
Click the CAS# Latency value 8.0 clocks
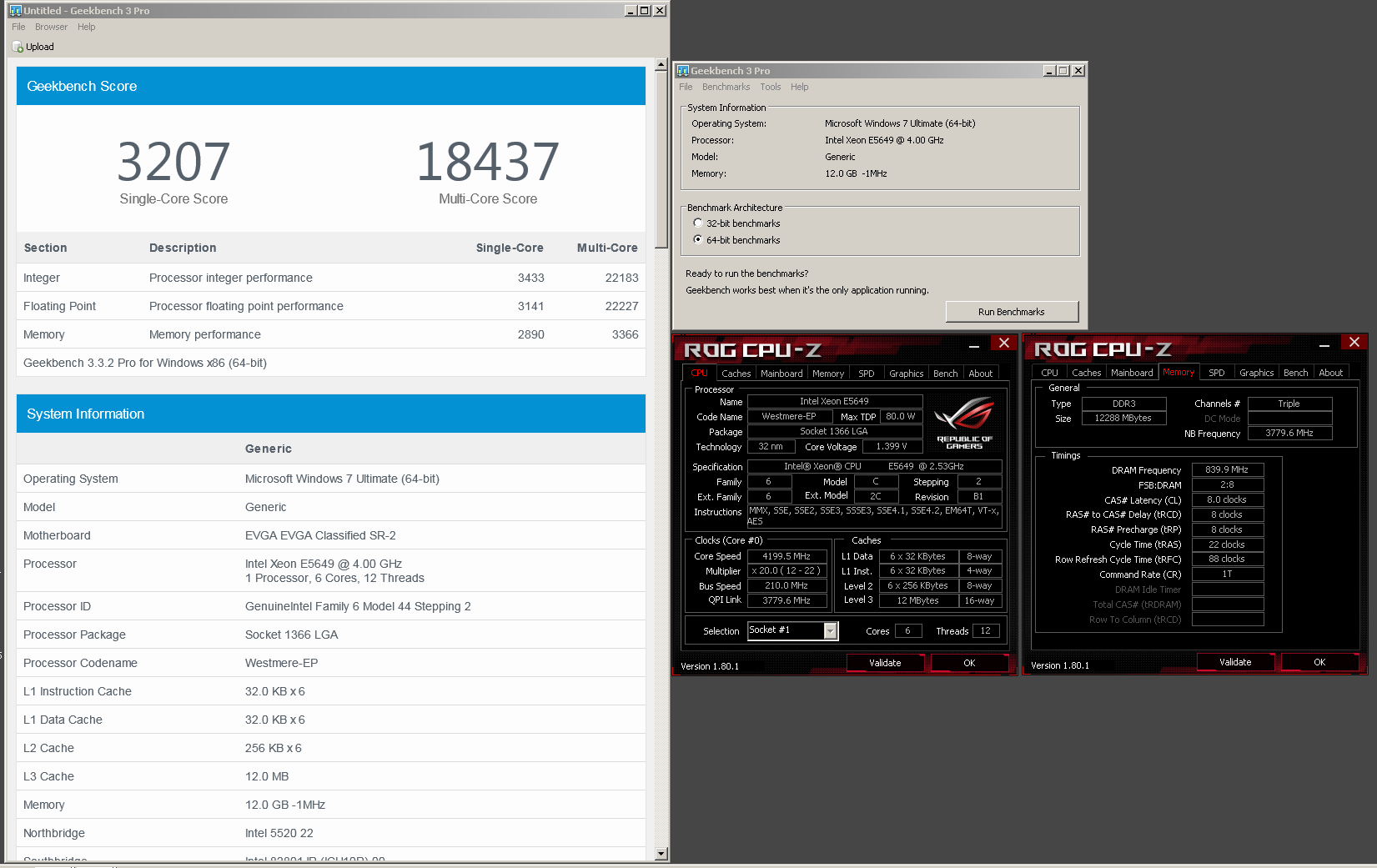point(1227,499)
